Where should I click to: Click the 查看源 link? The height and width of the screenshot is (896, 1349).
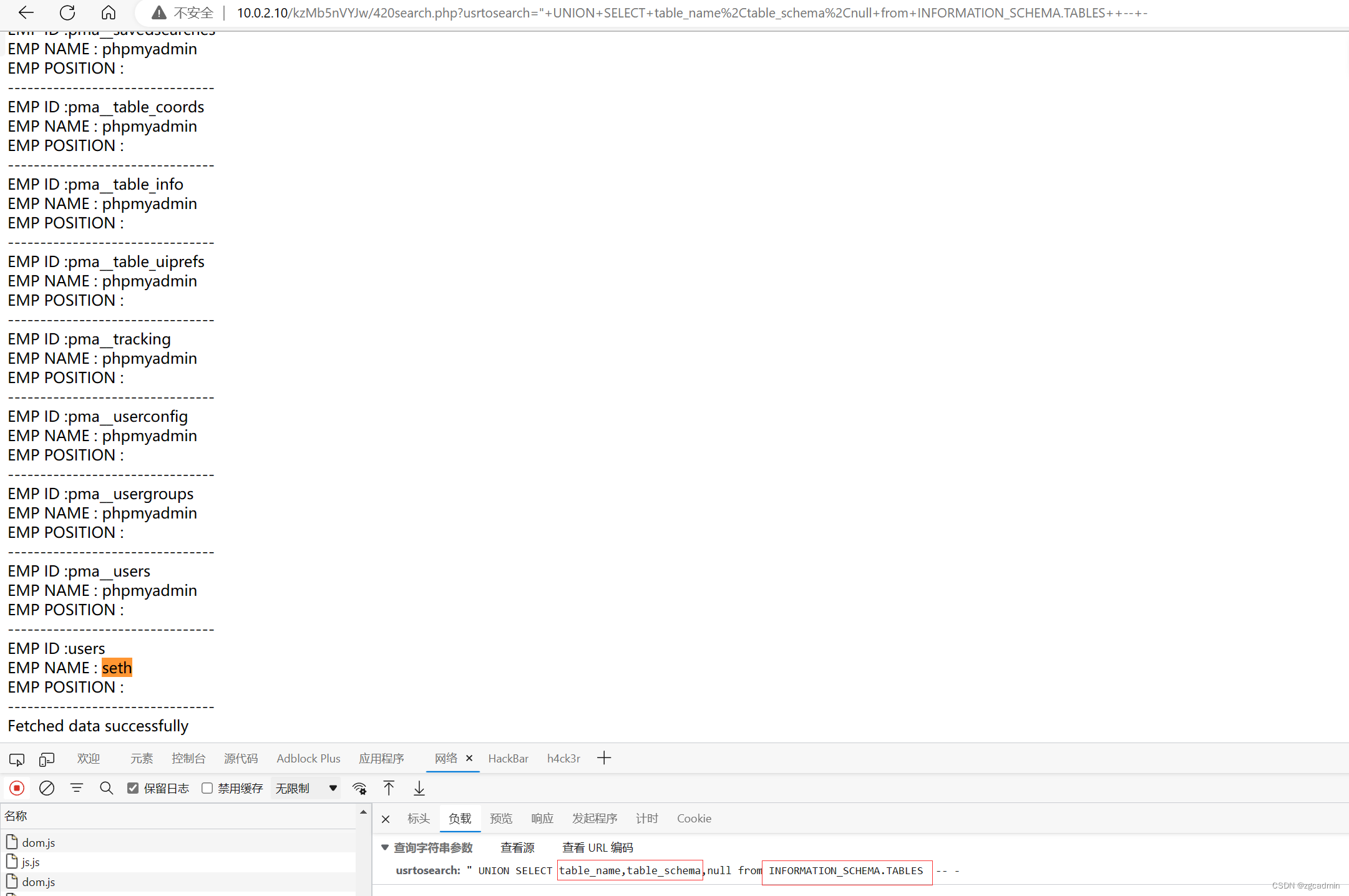pyautogui.click(x=517, y=847)
